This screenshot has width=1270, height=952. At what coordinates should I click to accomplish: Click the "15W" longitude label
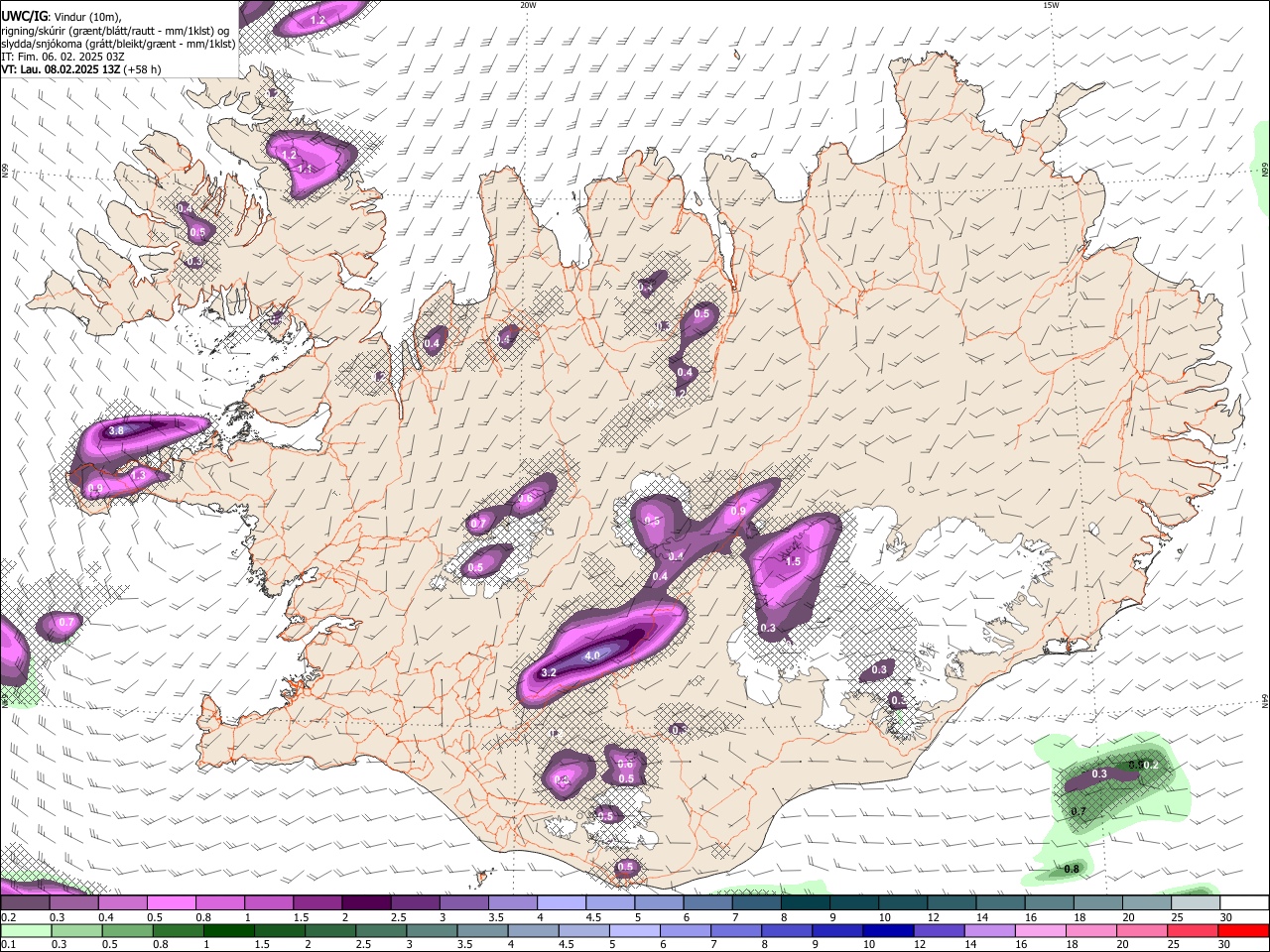1051,5
